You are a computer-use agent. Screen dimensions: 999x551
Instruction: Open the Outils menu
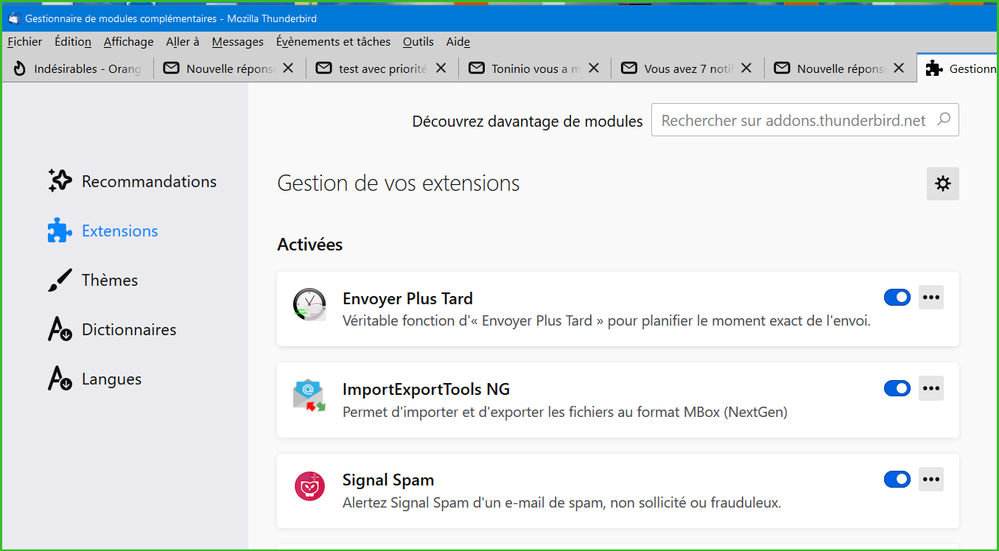tap(418, 42)
